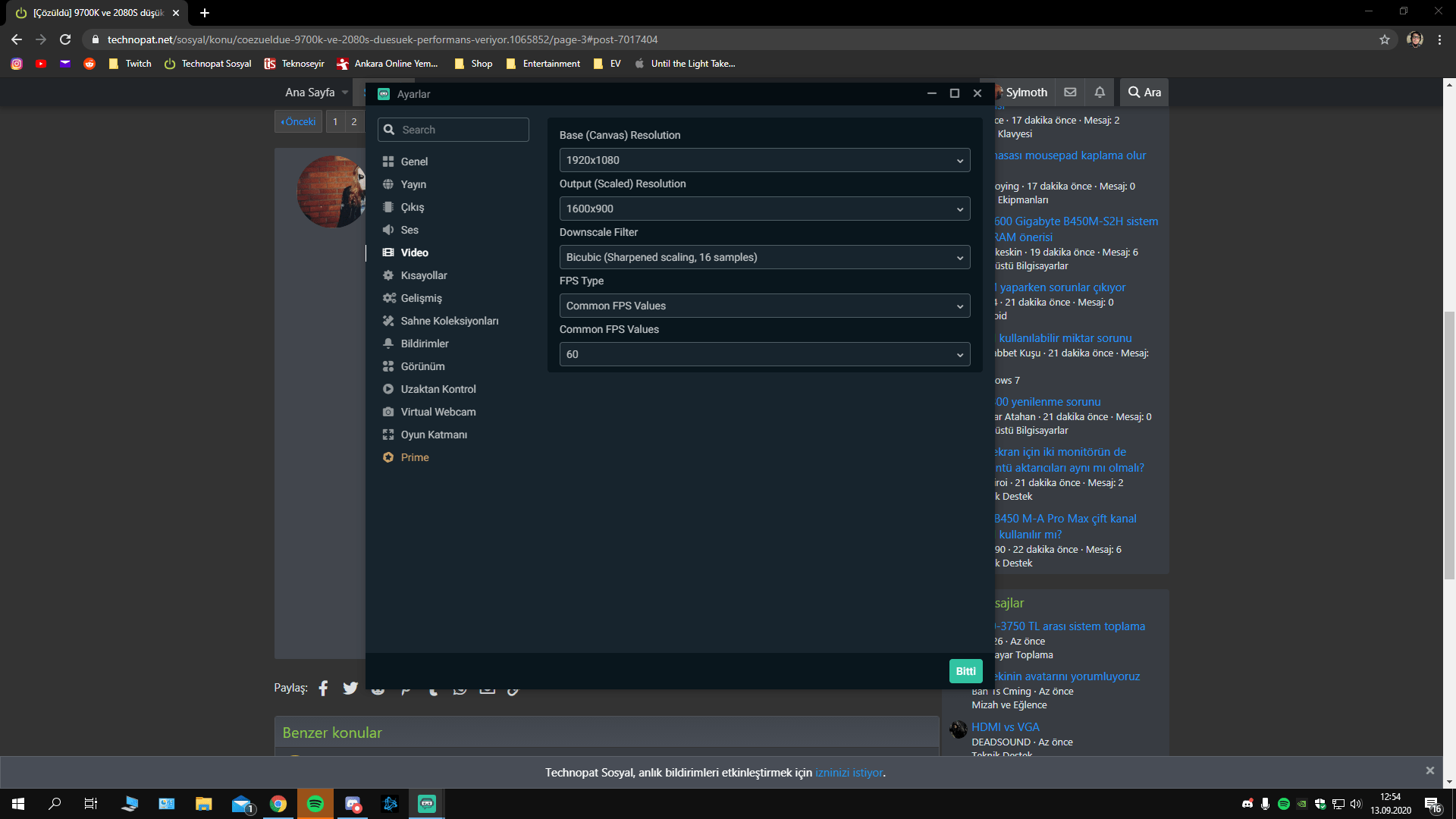Bookmark this page with the star icon
Viewport: 1456px width, 819px height.
coord(1385,39)
